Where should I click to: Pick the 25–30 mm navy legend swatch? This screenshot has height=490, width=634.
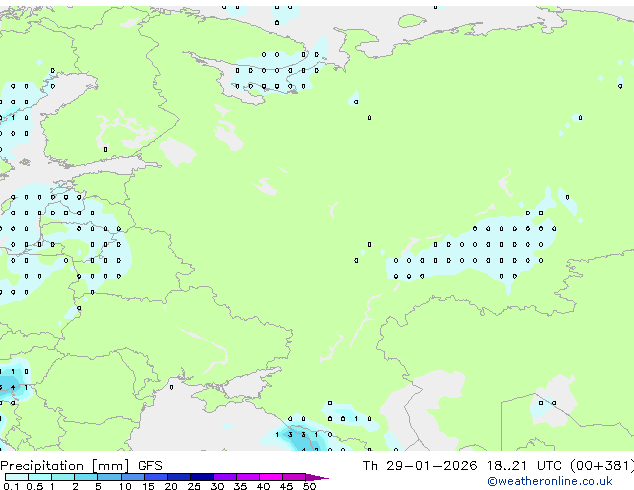(x=201, y=477)
